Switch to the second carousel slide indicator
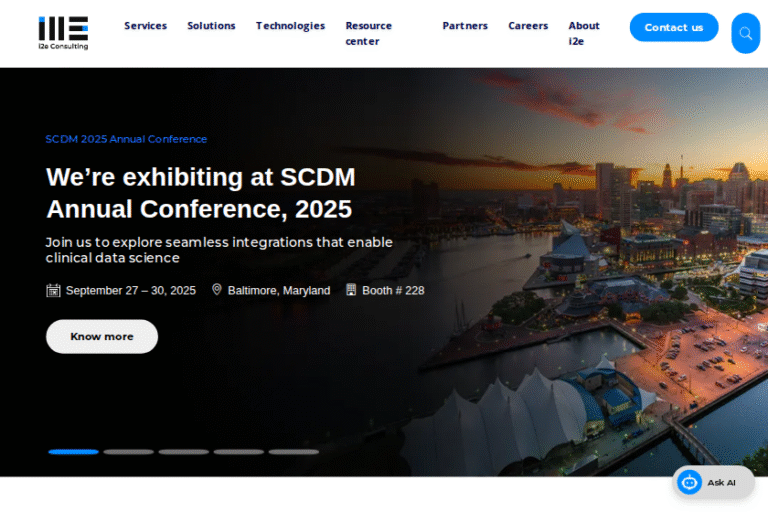This screenshot has width=768, height=512. pyautogui.click(x=128, y=452)
